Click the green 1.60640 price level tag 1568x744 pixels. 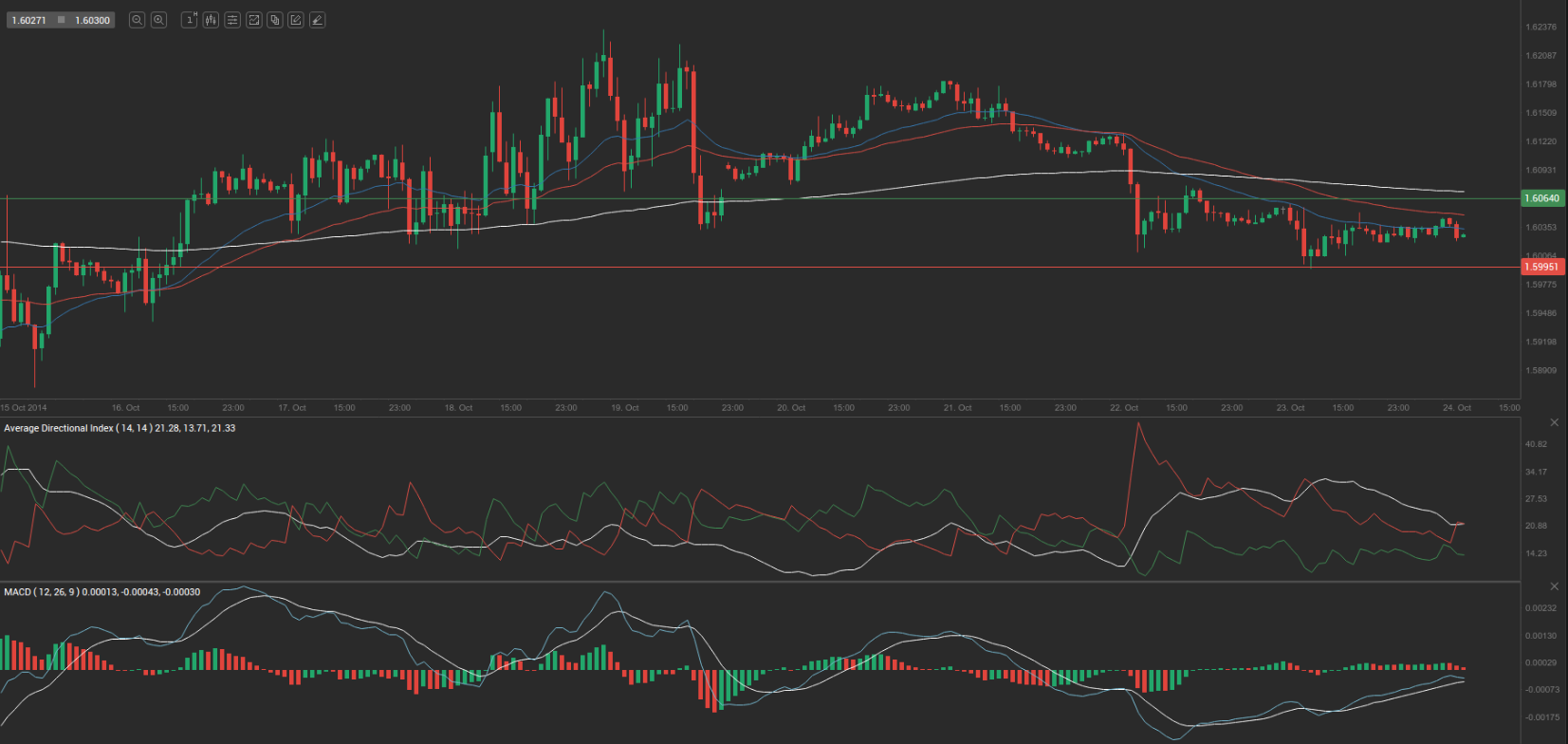pyautogui.click(x=1540, y=198)
